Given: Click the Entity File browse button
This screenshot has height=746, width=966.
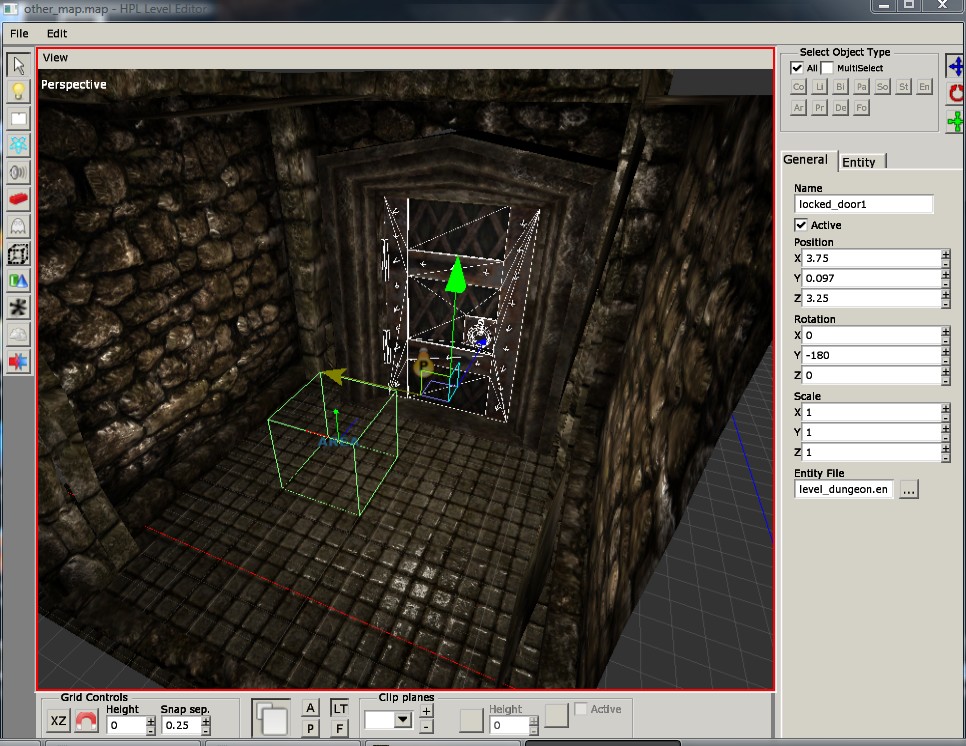Looking at the screenshot, I should [x=908, y=490].
